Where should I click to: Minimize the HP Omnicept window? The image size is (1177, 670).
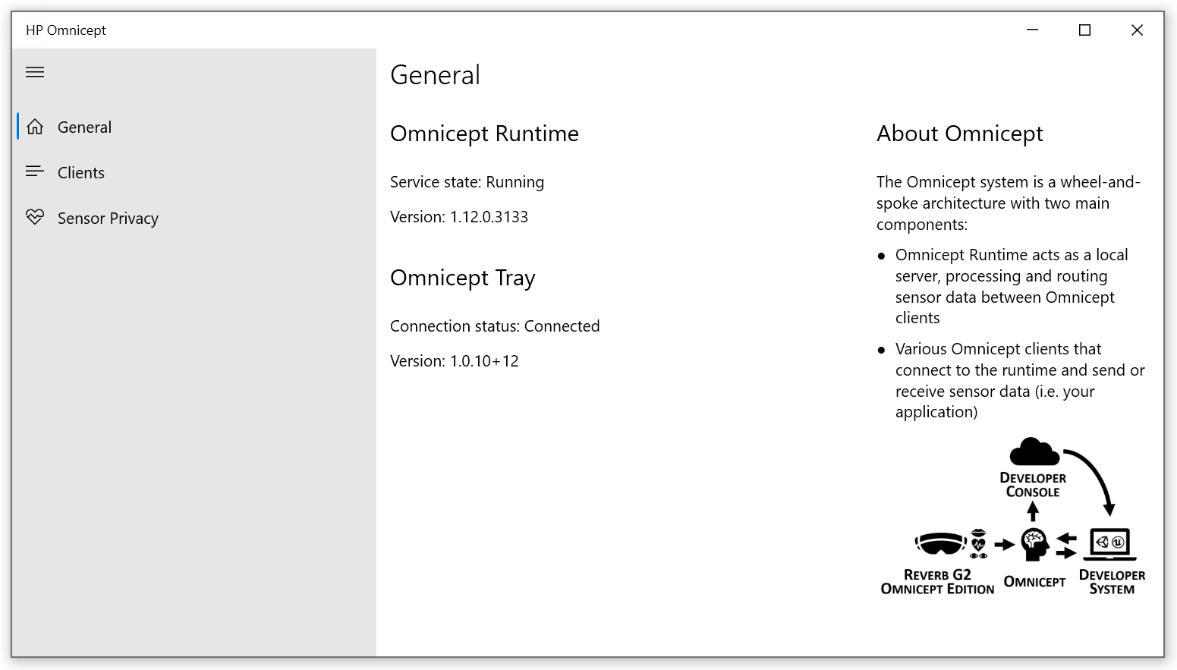point(1033,30)
